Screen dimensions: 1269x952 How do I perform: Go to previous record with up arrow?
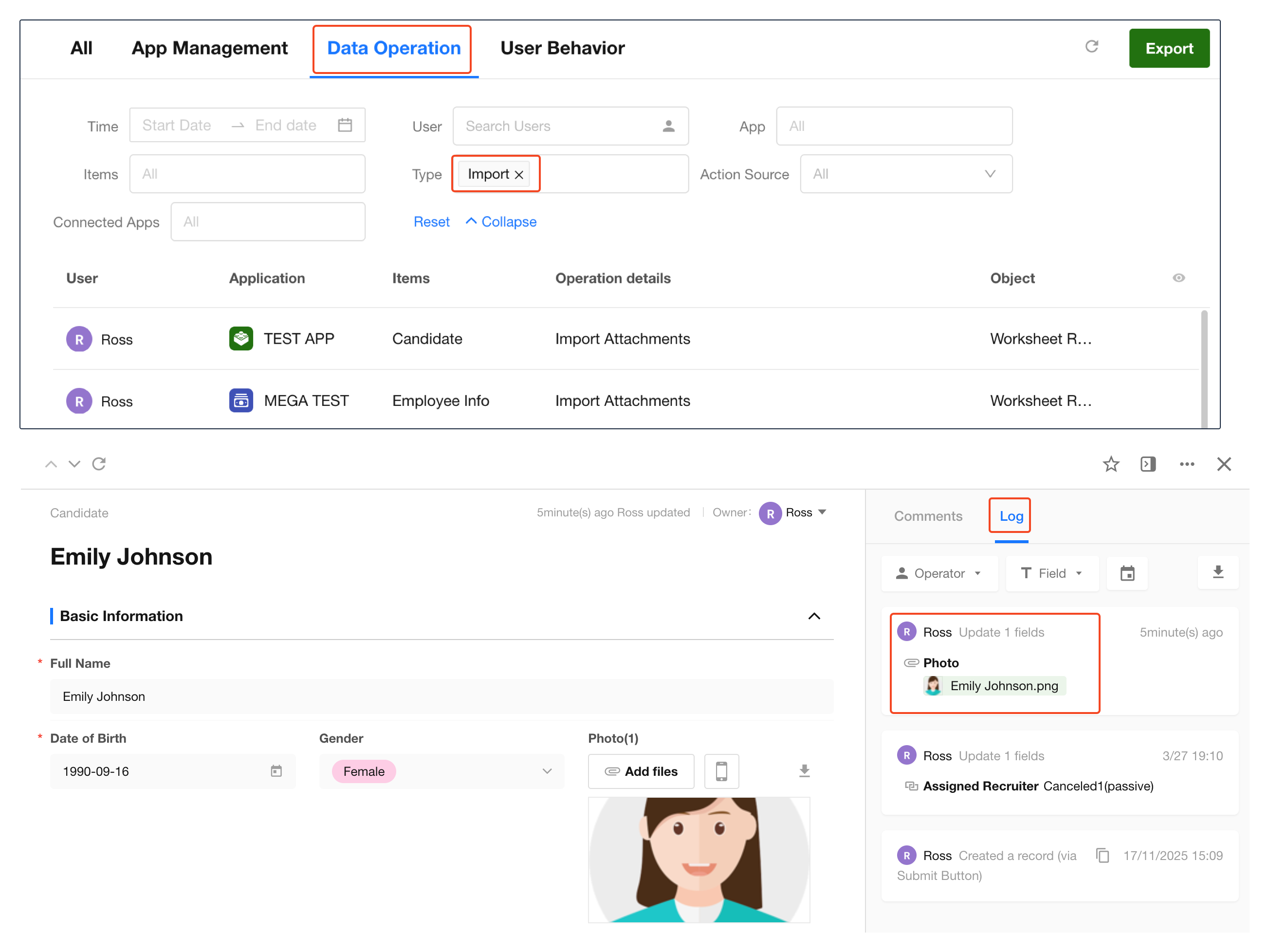click(51, 464)
